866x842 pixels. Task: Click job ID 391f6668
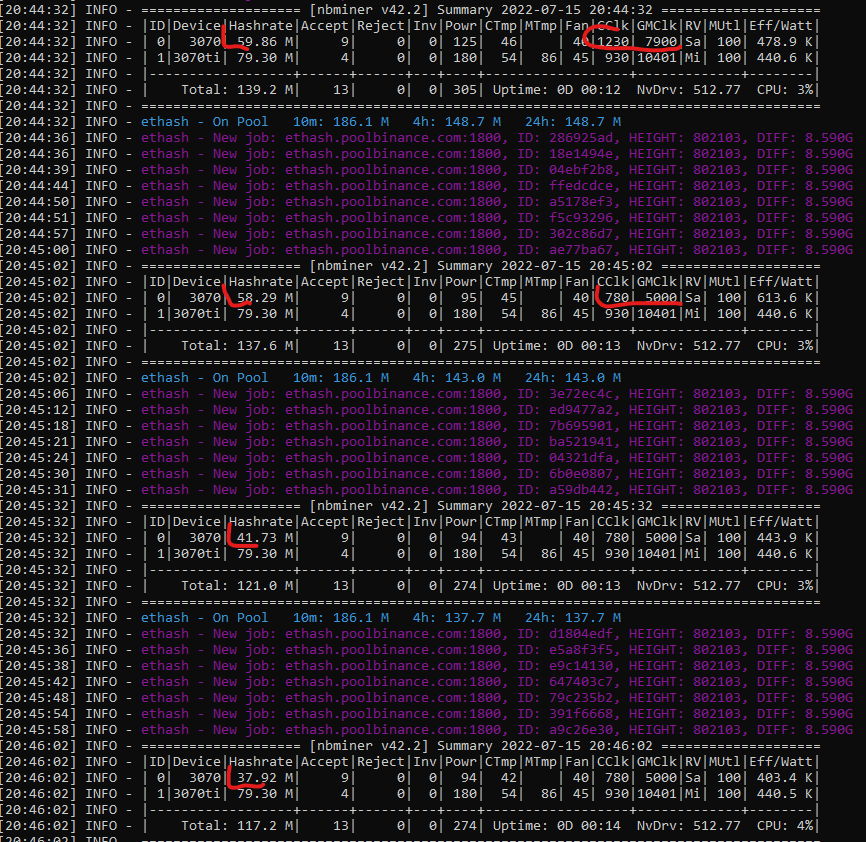tap(580, 714)
